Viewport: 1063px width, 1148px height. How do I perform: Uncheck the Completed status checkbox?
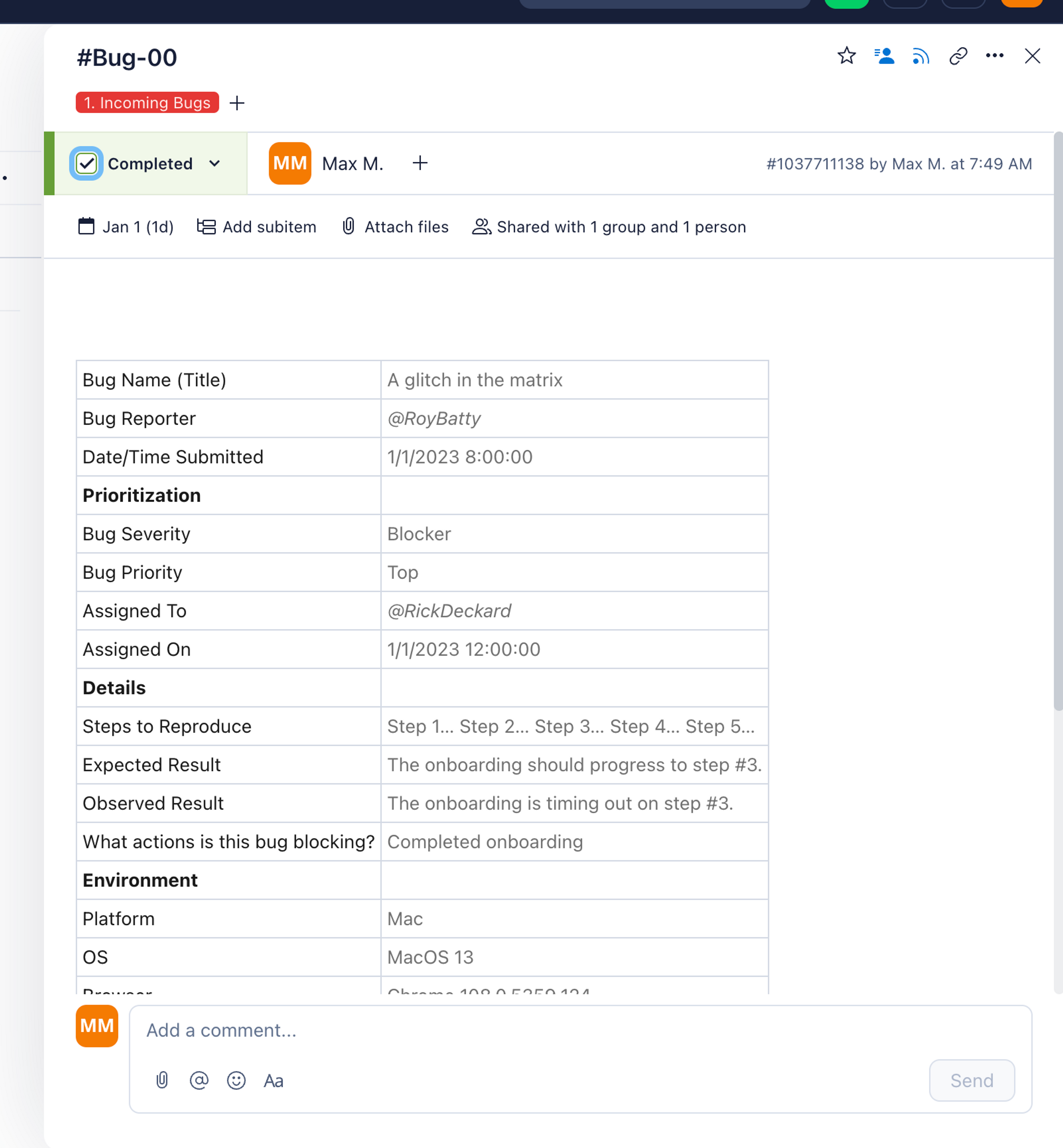86,163
